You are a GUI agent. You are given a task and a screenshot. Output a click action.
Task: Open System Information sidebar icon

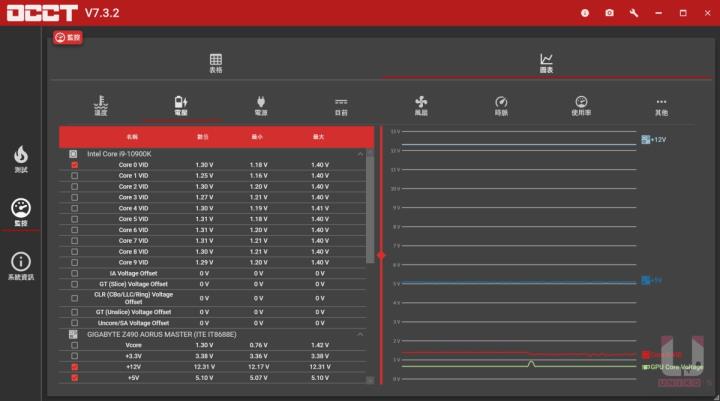[x=21, y=266]
